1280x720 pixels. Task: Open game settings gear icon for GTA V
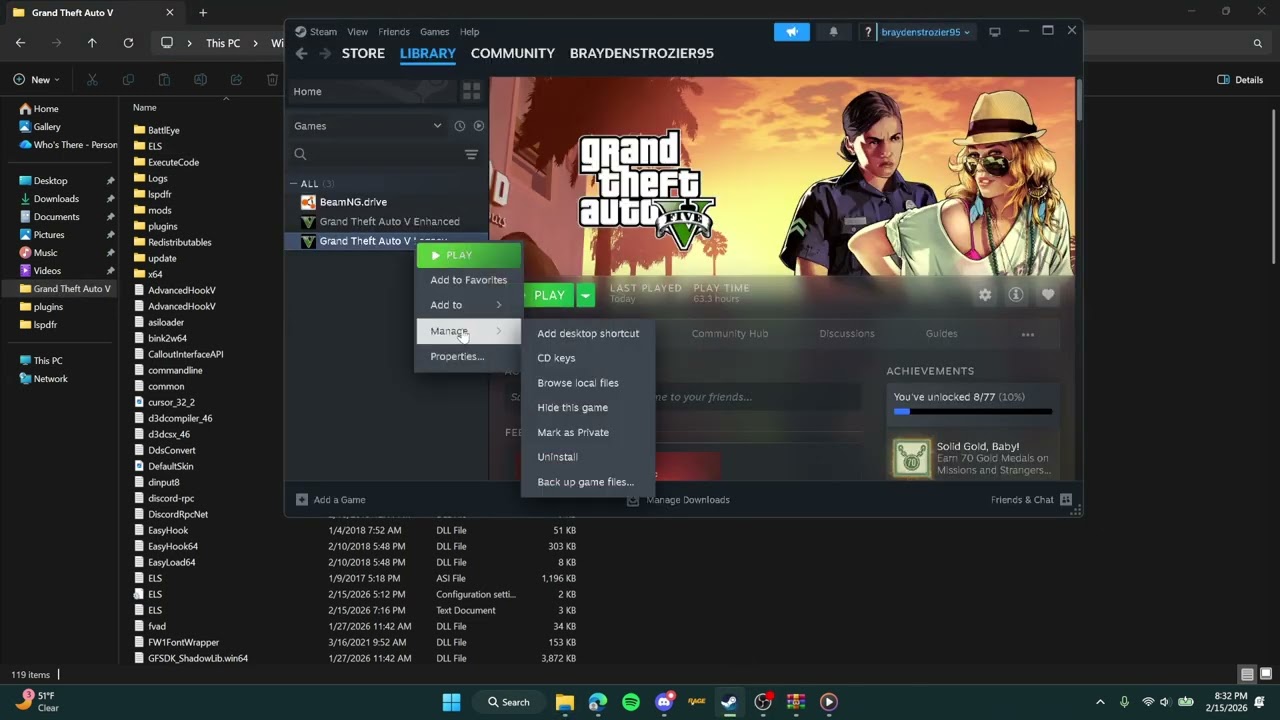pos(985,295)
